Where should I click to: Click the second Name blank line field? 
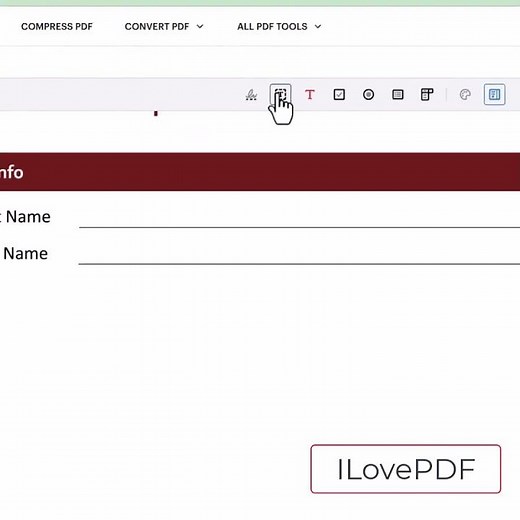(x=299, y=255)
